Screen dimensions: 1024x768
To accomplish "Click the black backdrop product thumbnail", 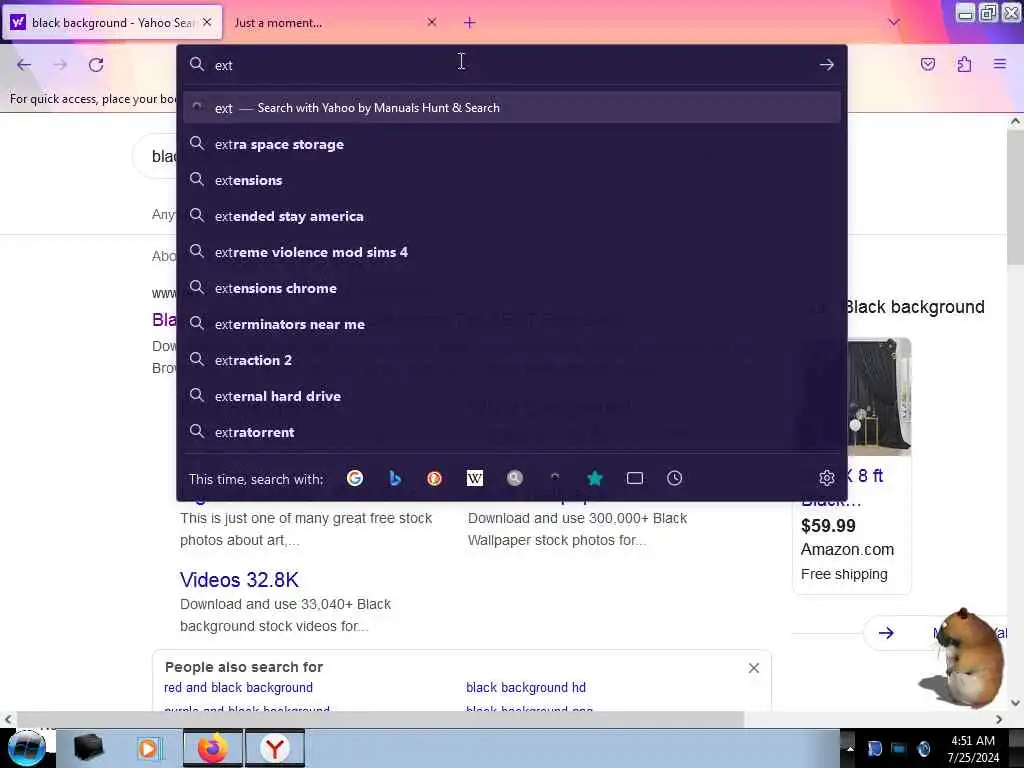I will coord(879,396).
